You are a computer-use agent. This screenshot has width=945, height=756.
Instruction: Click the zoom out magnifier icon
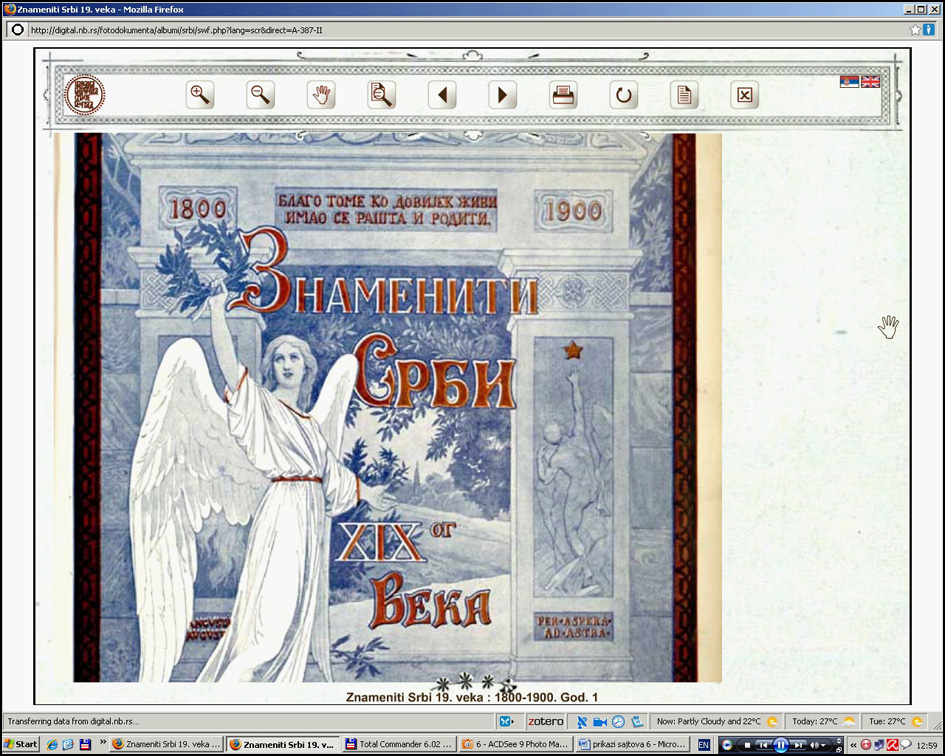261,95
